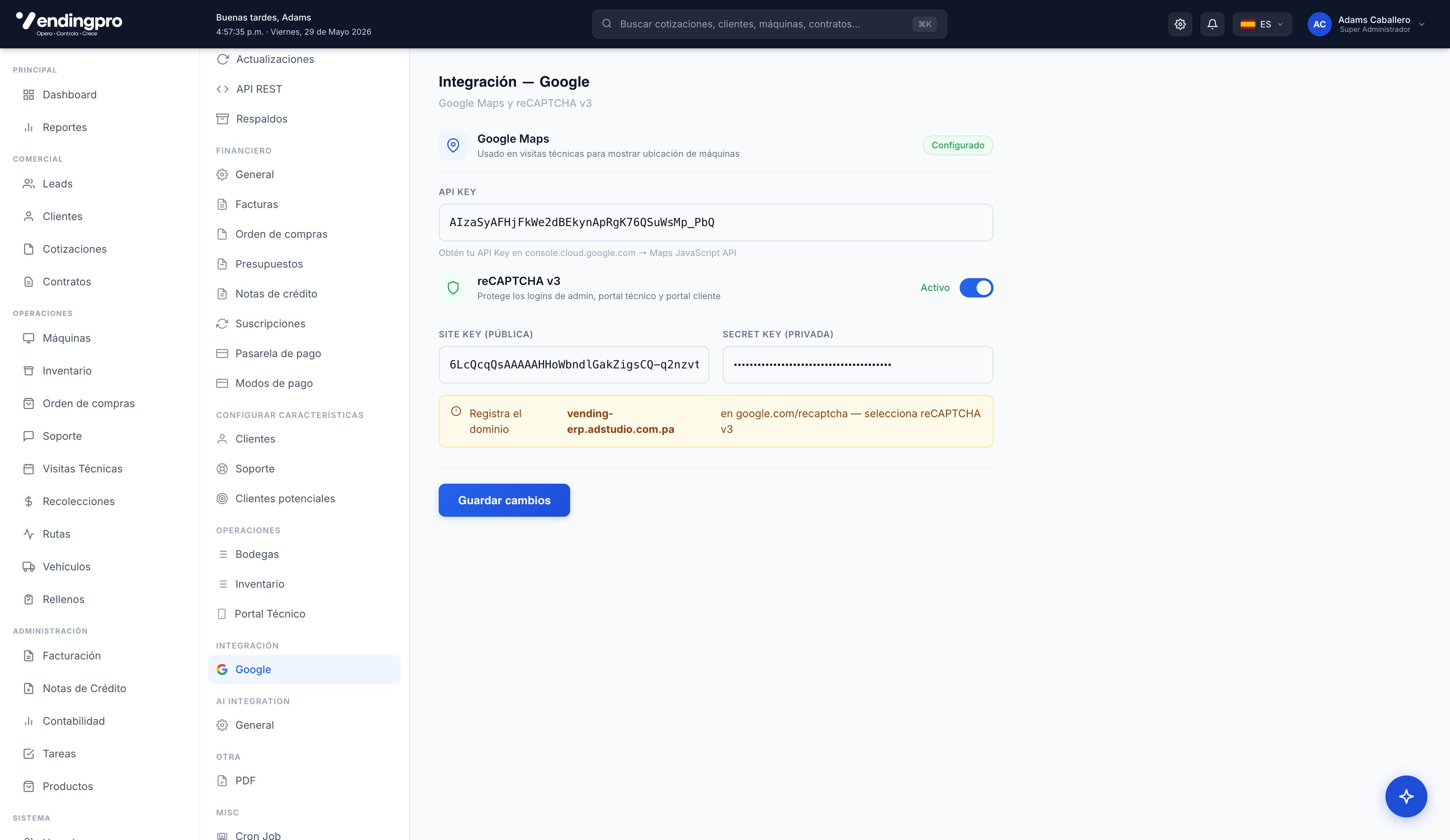Open the floating AI assistant sparkle button
1450x840 pixels.
[x=1406, y=796]
